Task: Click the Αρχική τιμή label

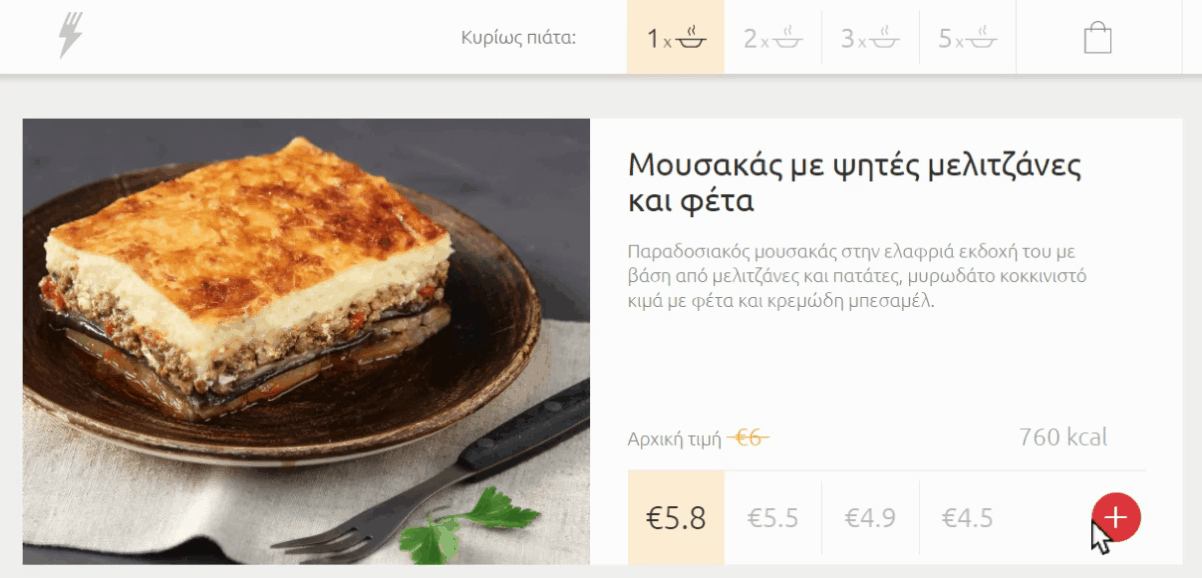Action: 675,439
